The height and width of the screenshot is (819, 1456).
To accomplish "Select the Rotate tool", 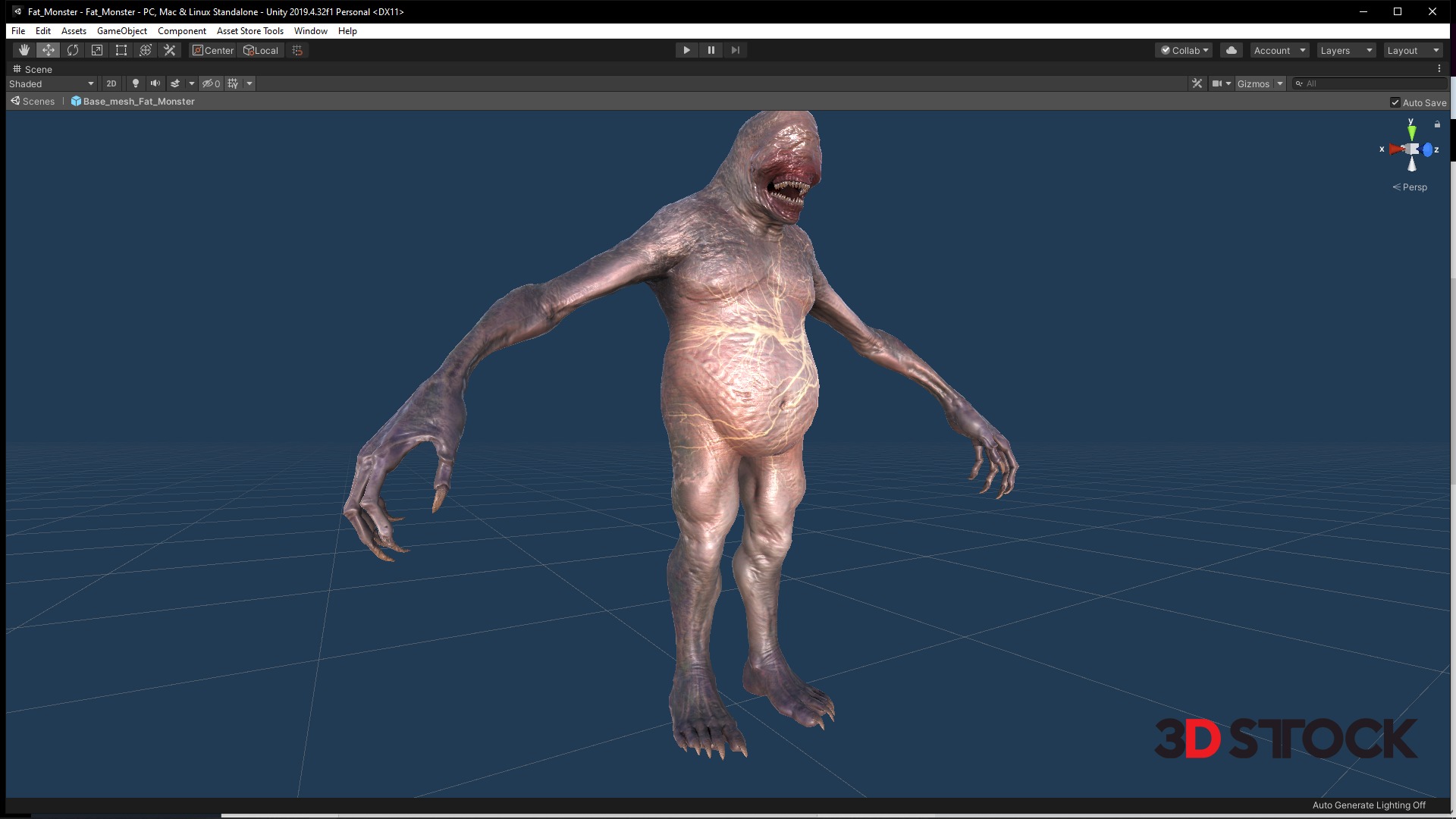I will [73, 50].
